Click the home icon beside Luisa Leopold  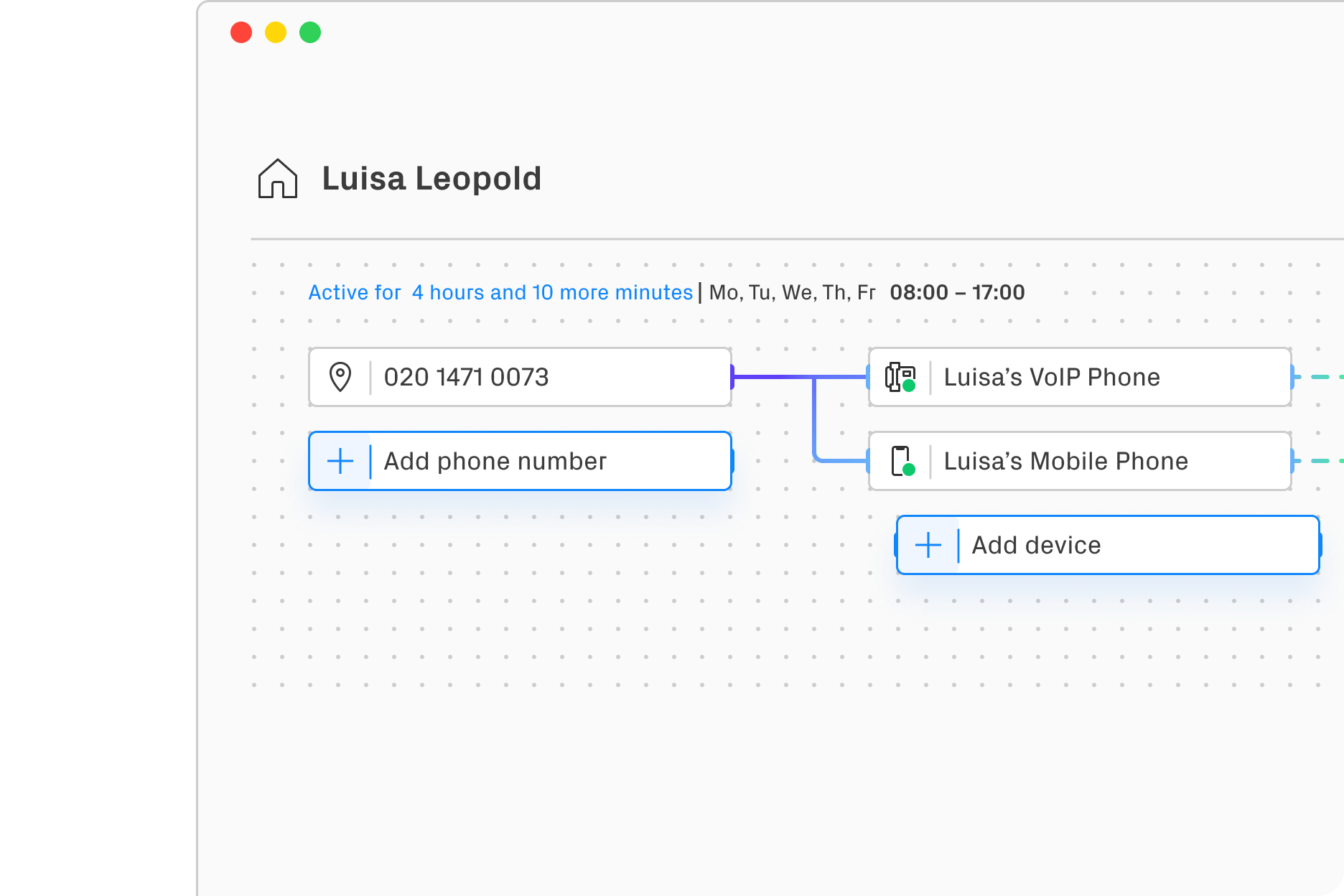[x=277, y=179]
